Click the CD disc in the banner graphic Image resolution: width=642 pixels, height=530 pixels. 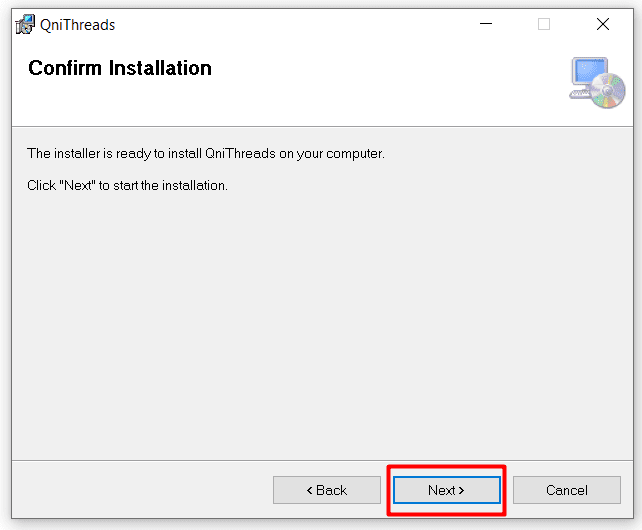point(606,91)
